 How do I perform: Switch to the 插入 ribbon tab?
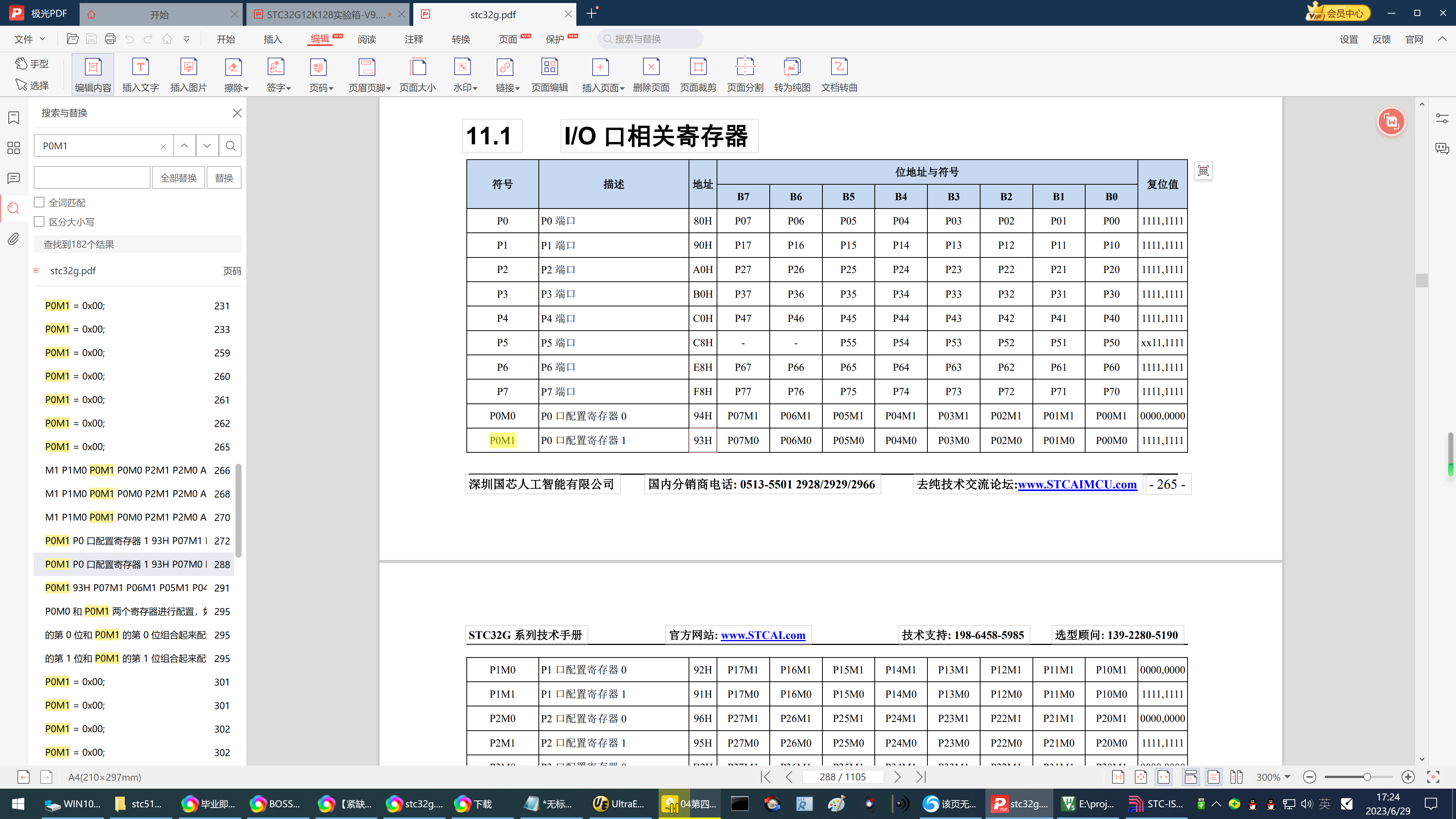pos(273,39)
